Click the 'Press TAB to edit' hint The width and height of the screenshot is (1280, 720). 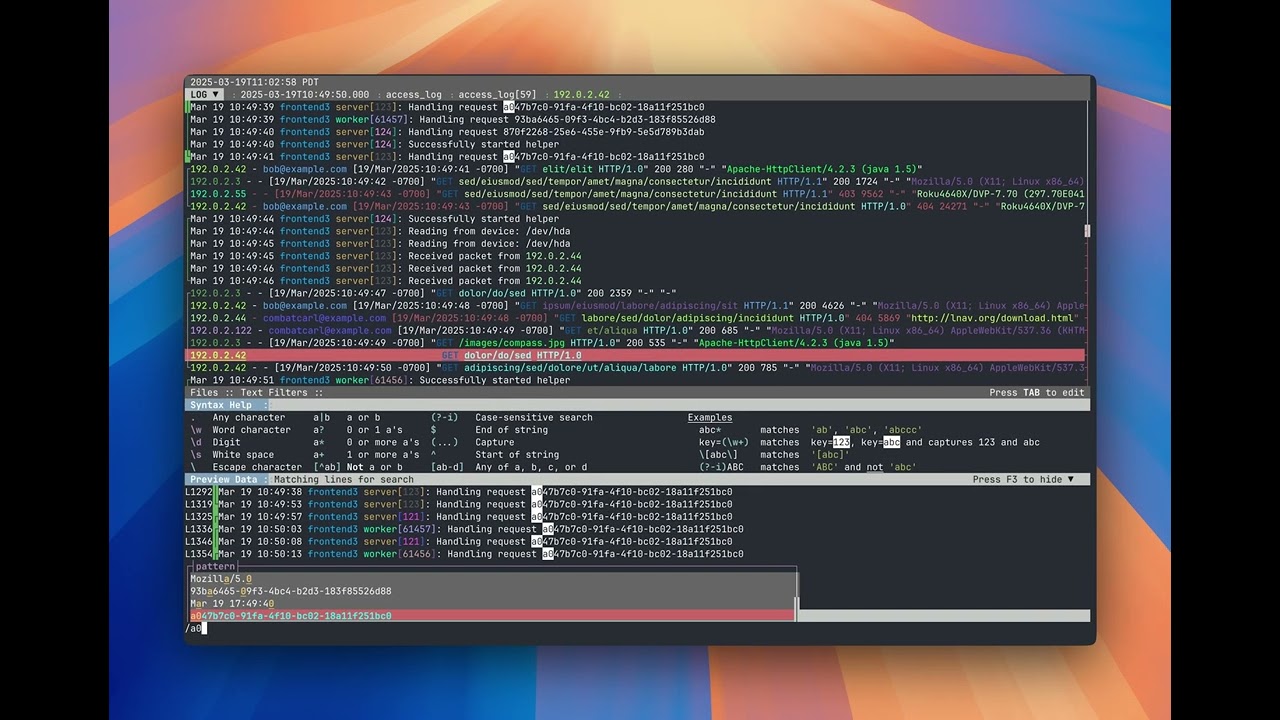1036,393
